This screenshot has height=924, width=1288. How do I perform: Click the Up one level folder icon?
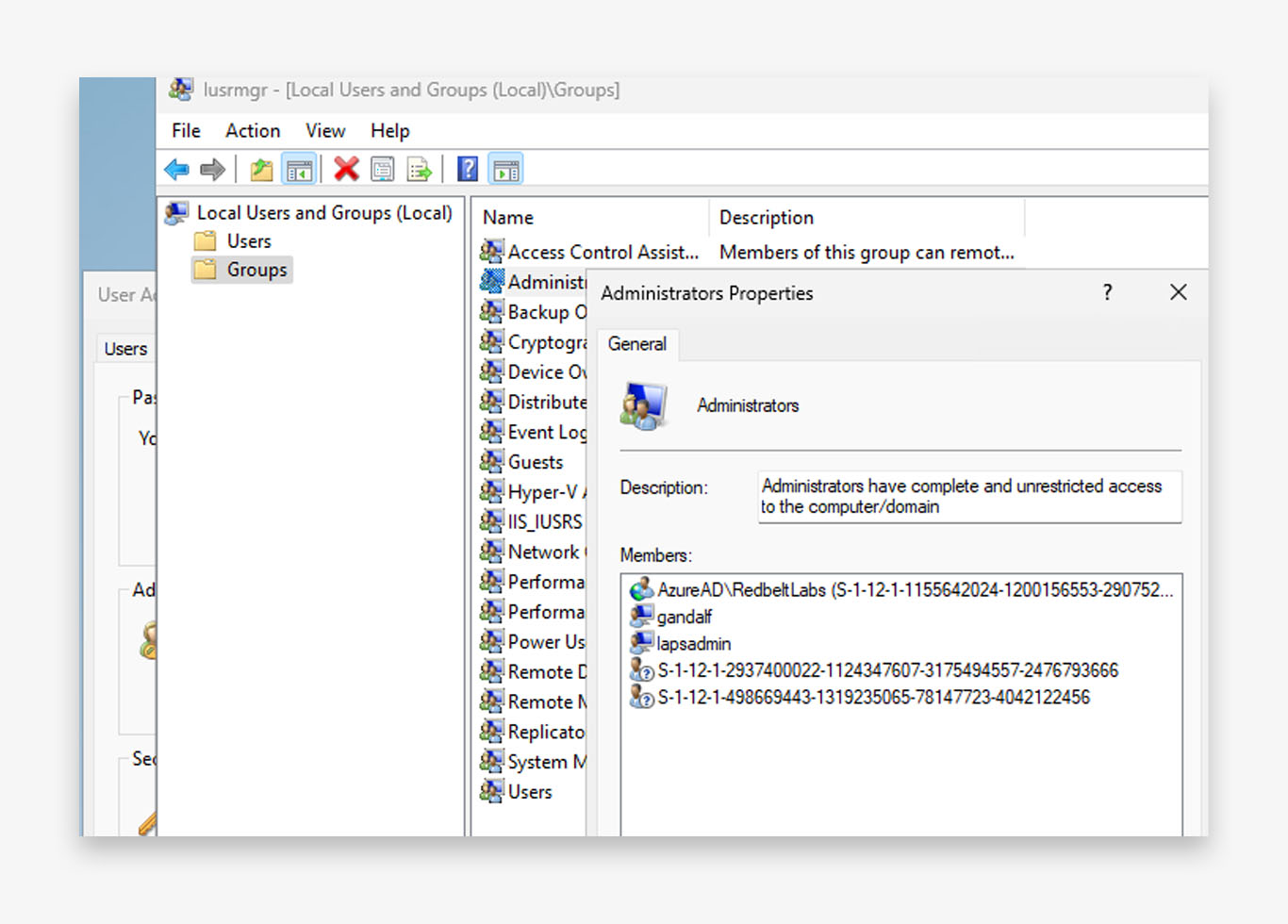coord(261,170)
